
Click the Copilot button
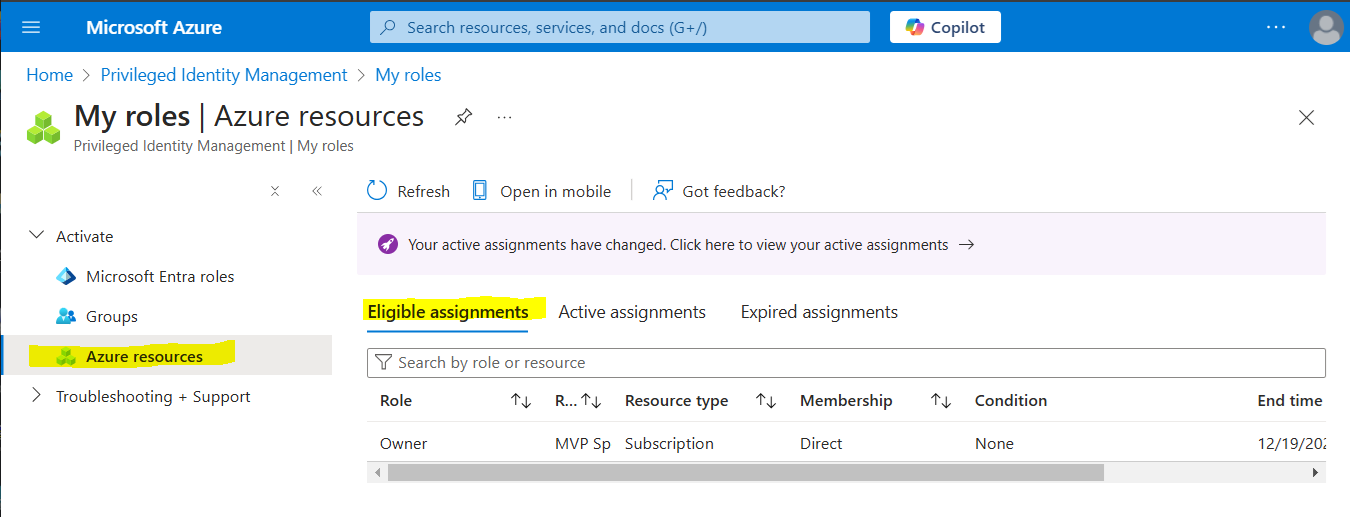point(945,27)
